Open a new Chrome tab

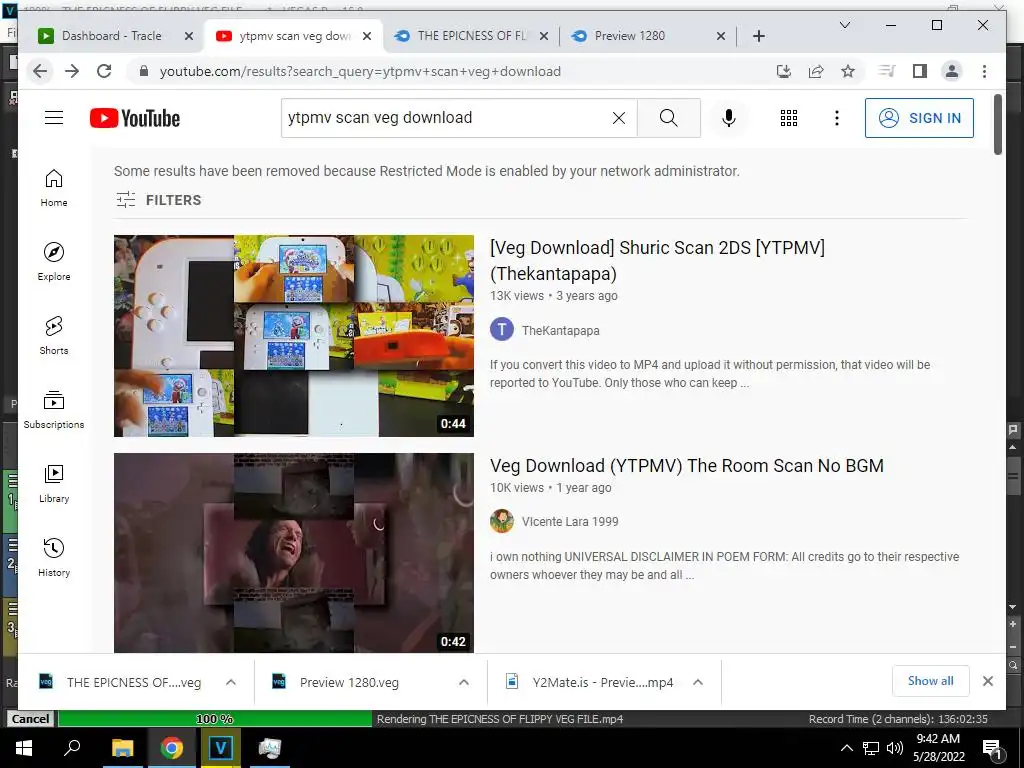click(758, 36)
